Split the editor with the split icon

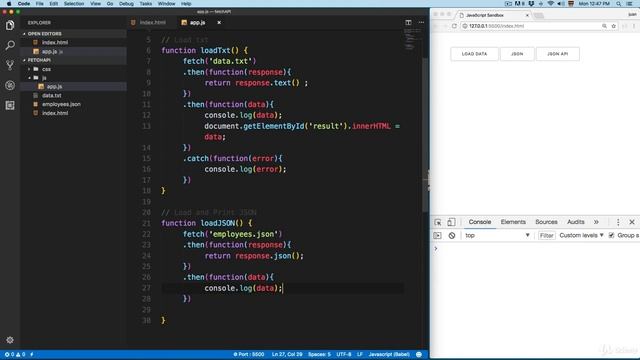408,22
